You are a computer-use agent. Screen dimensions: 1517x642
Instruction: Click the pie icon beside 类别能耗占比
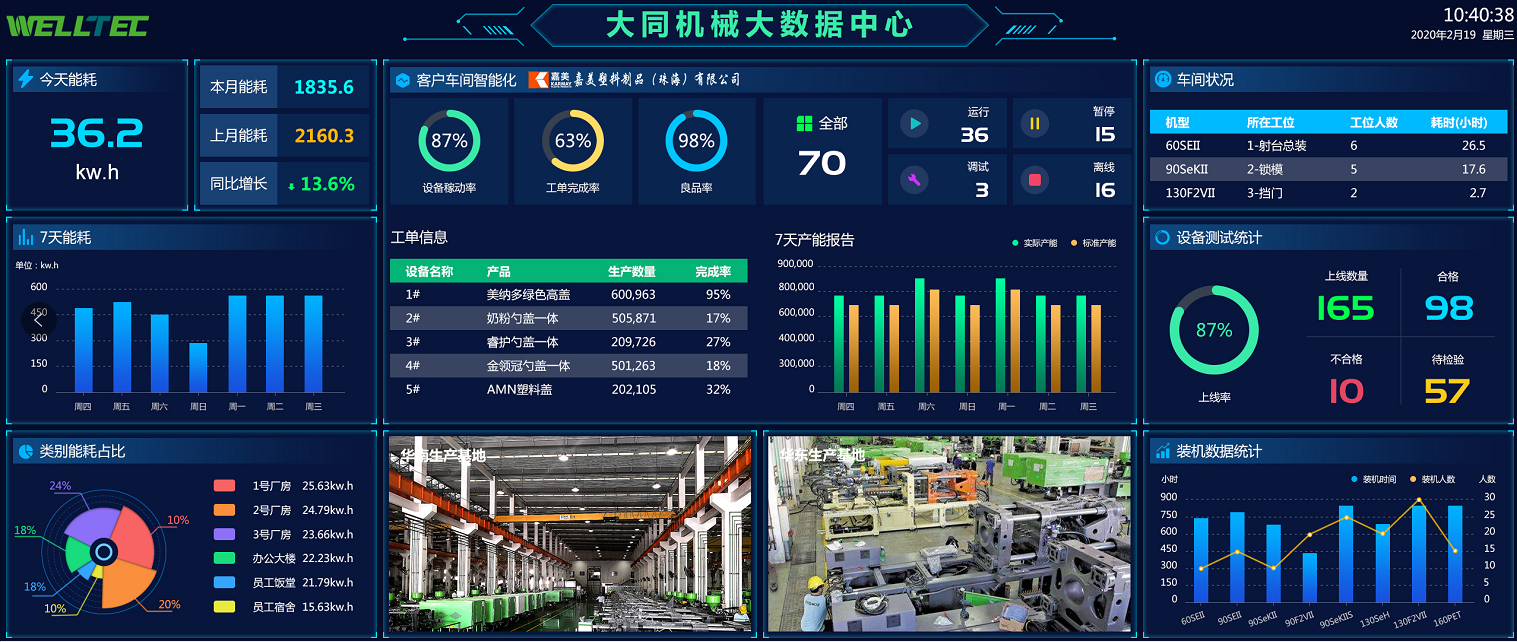(25, 452)
